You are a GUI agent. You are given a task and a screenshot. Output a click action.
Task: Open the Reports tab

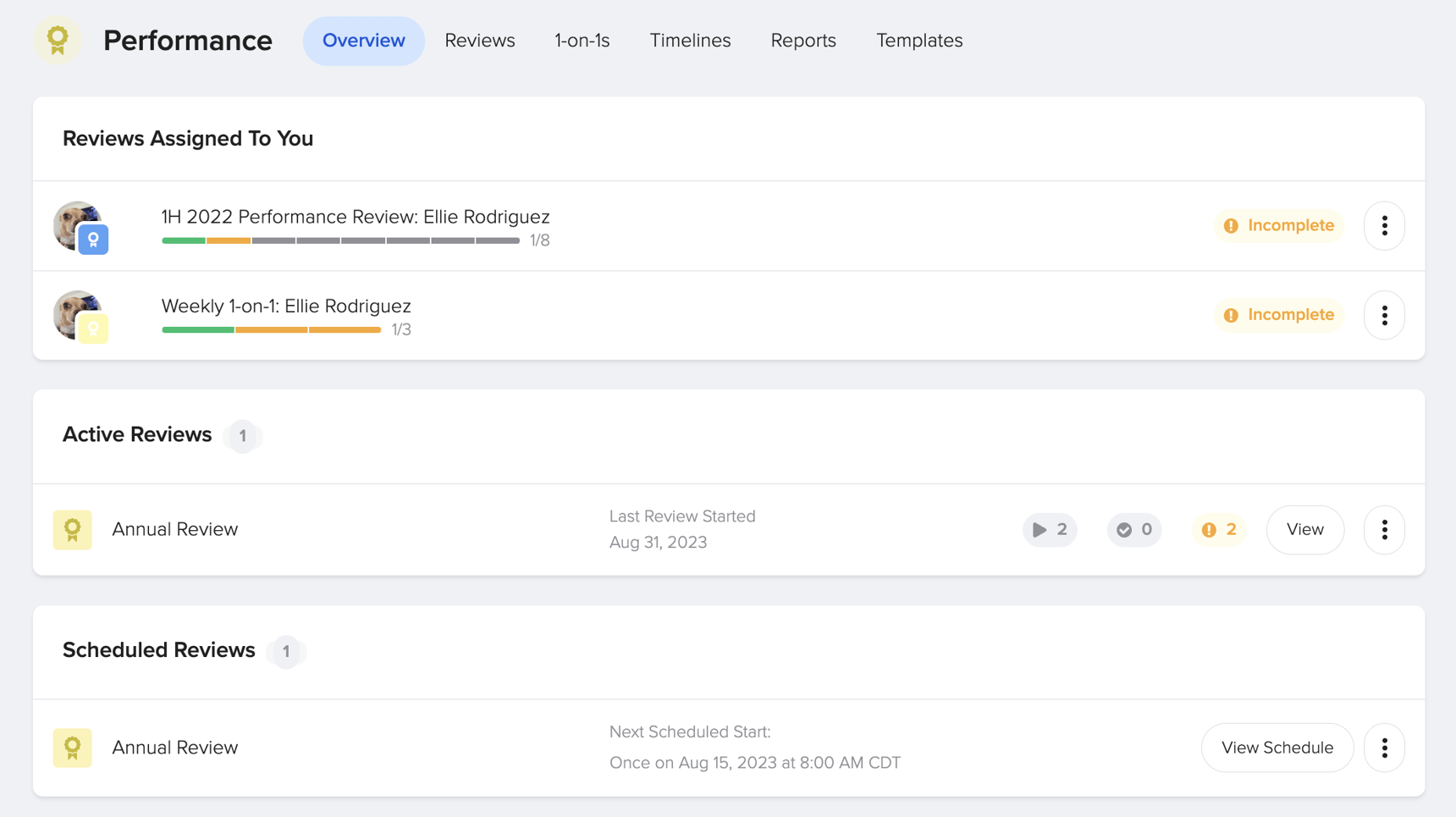click(802, 40)
